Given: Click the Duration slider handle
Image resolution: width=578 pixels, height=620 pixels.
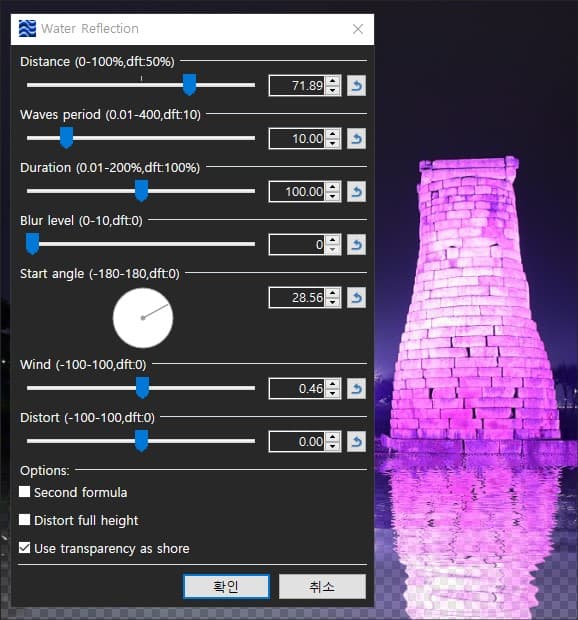Looking at the screenshot, I should tap(142, 191).
